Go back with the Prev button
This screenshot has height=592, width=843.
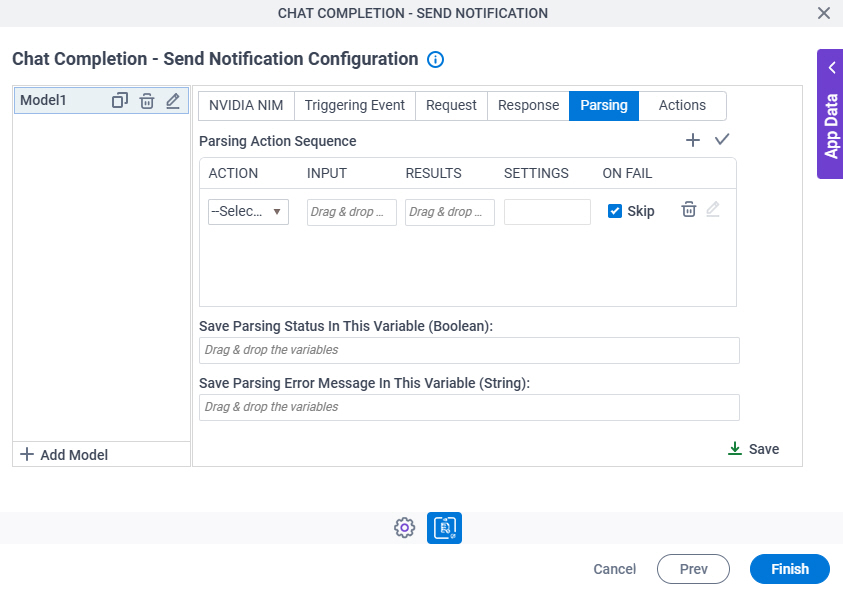click(x=693, y=569)
